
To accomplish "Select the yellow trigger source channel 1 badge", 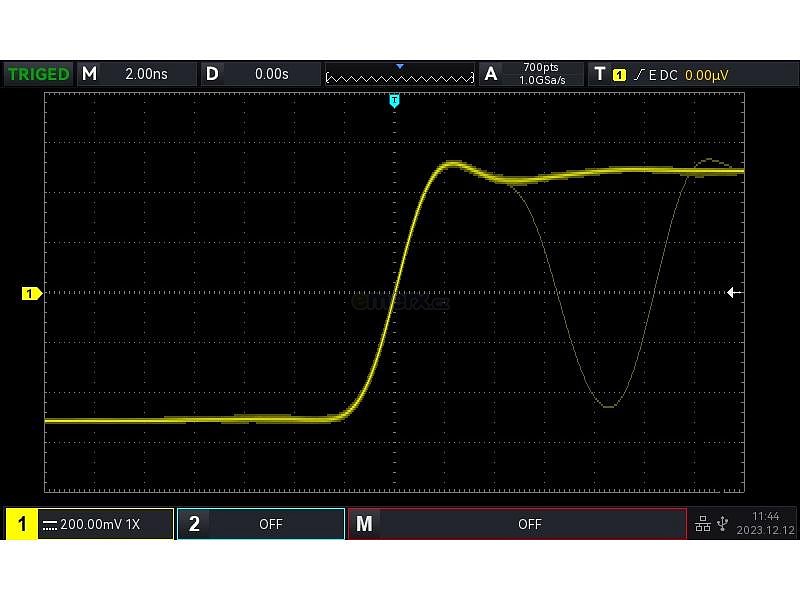I will click(619, 75).
